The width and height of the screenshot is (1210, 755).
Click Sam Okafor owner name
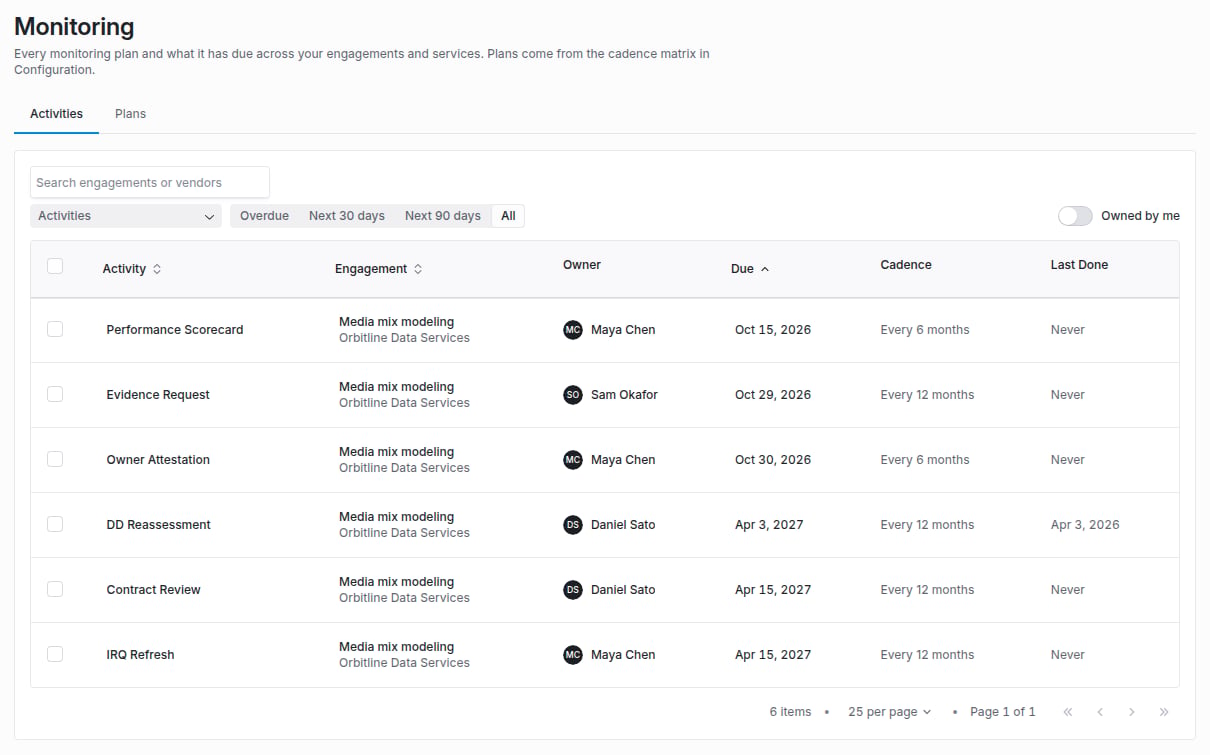[x=624, y=395]
